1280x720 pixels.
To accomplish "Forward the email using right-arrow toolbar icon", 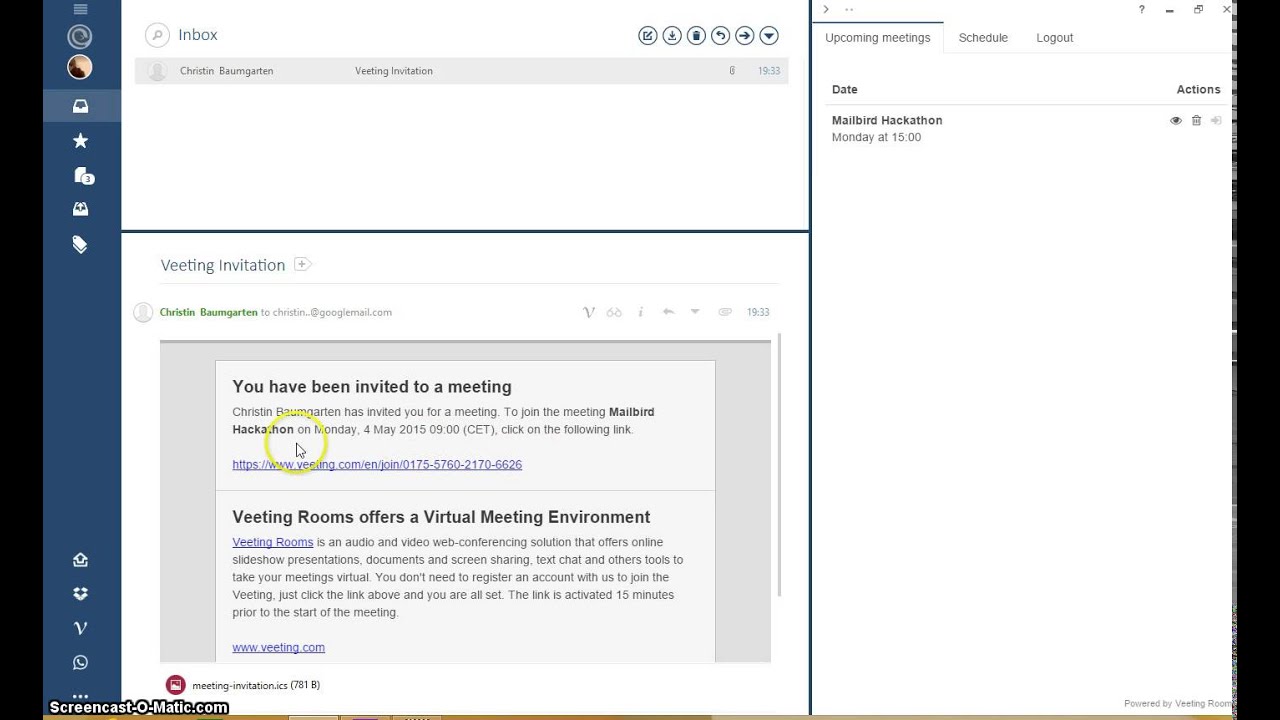I will point(744,36).
